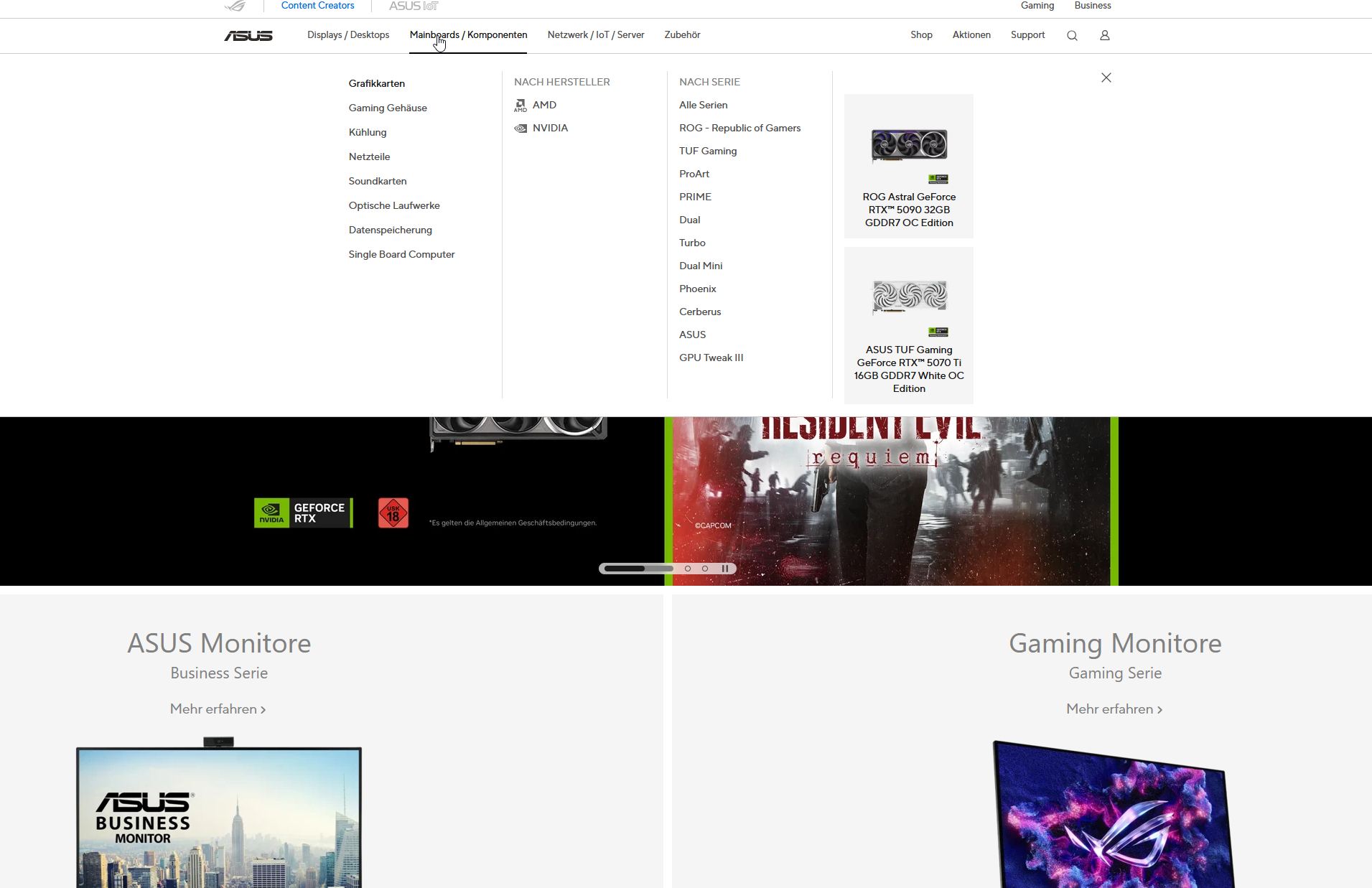
Task: Open the AMD manufacturer link
Action: 545,105
